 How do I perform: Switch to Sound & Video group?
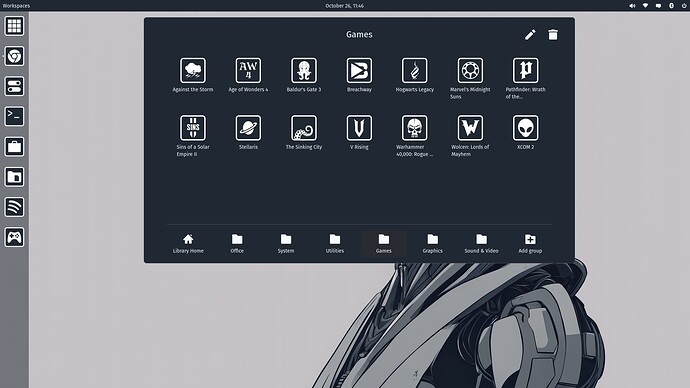pos(481,244)
